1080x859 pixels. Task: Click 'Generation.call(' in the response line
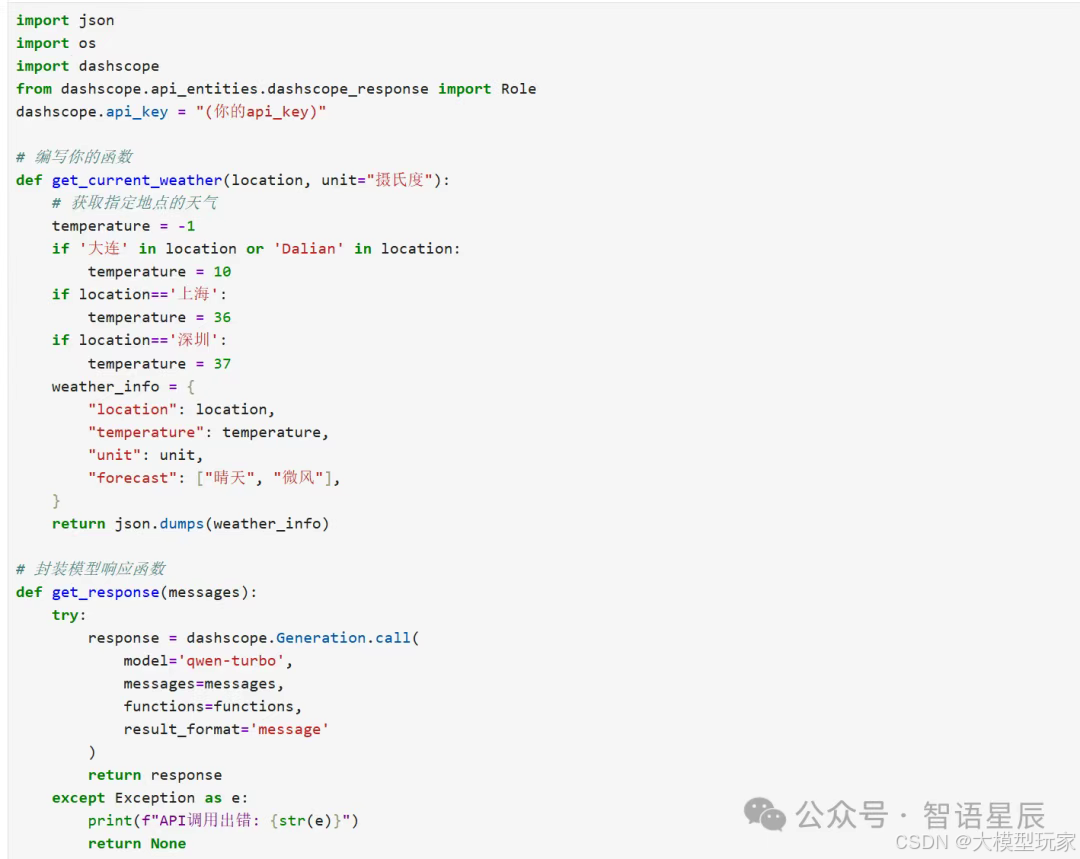[348, 638]
